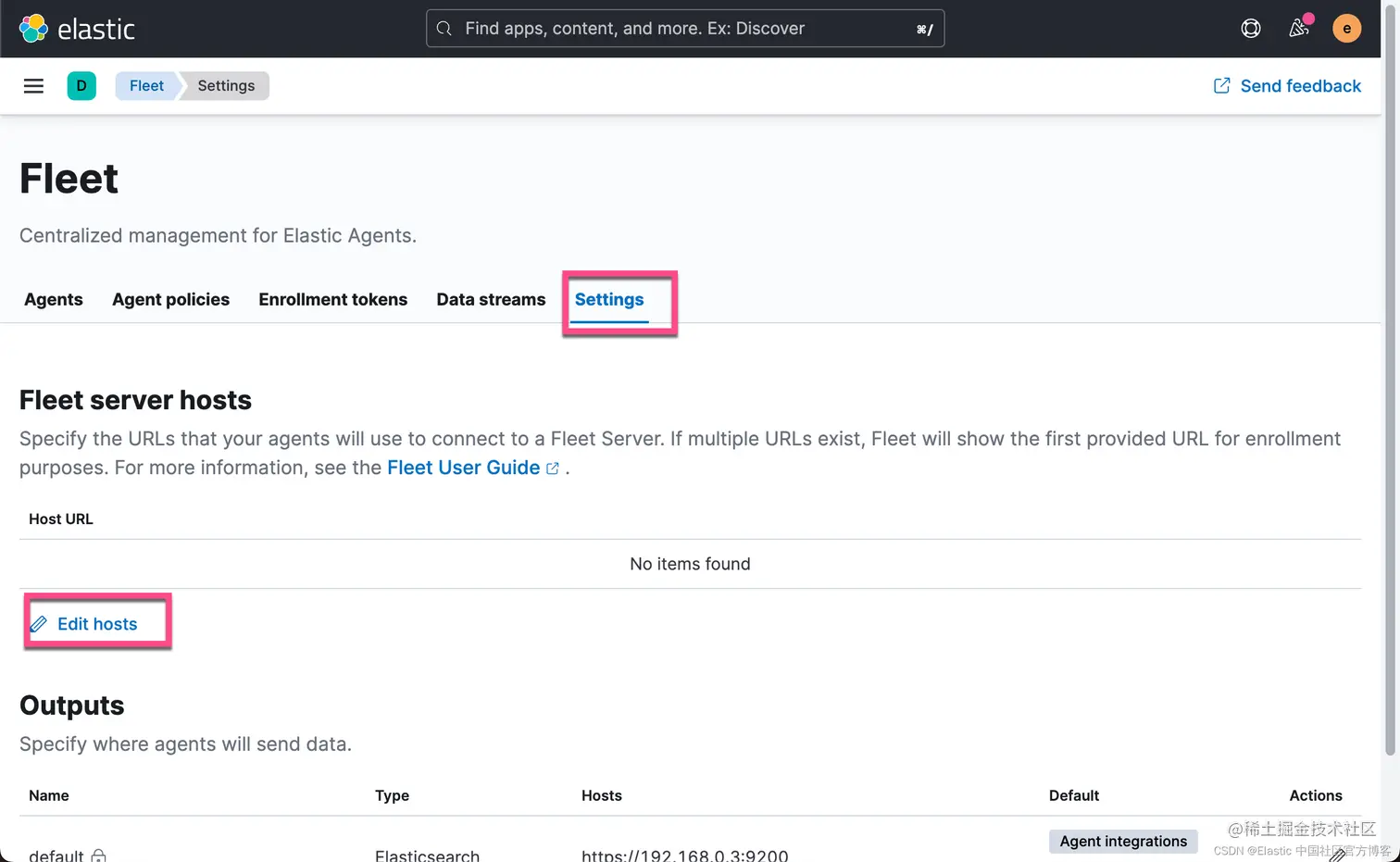The image size is (1400, 862).
Task: Open the user avatar menu
Action: (x=1346, y=29)
